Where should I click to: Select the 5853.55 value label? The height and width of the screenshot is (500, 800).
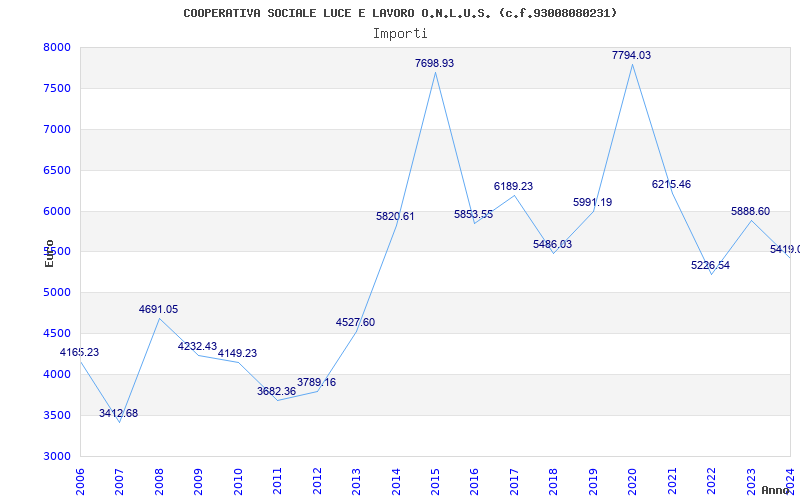click(473, 214)
